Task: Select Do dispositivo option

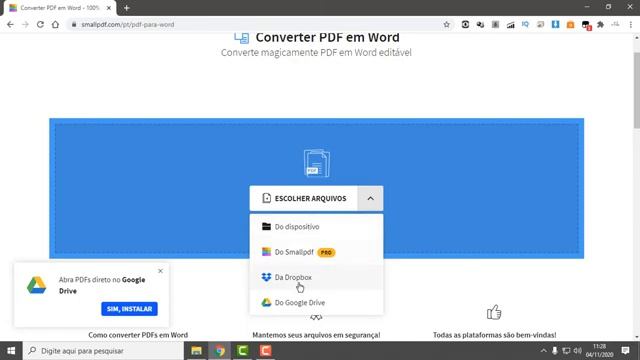Action: (316, 227)
